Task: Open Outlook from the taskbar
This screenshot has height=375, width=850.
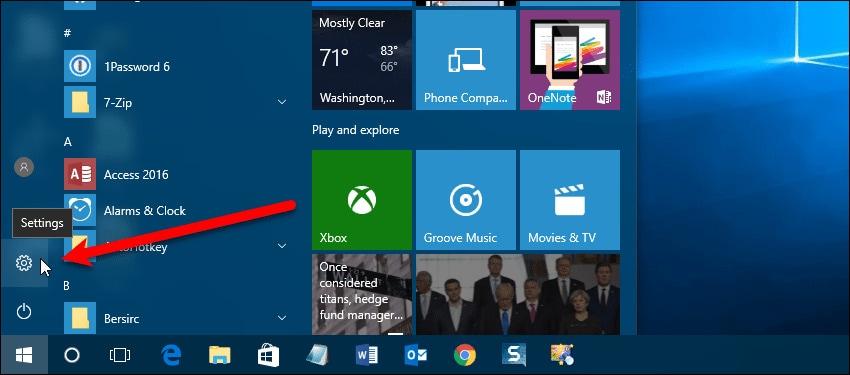Action: click(416, 355)
